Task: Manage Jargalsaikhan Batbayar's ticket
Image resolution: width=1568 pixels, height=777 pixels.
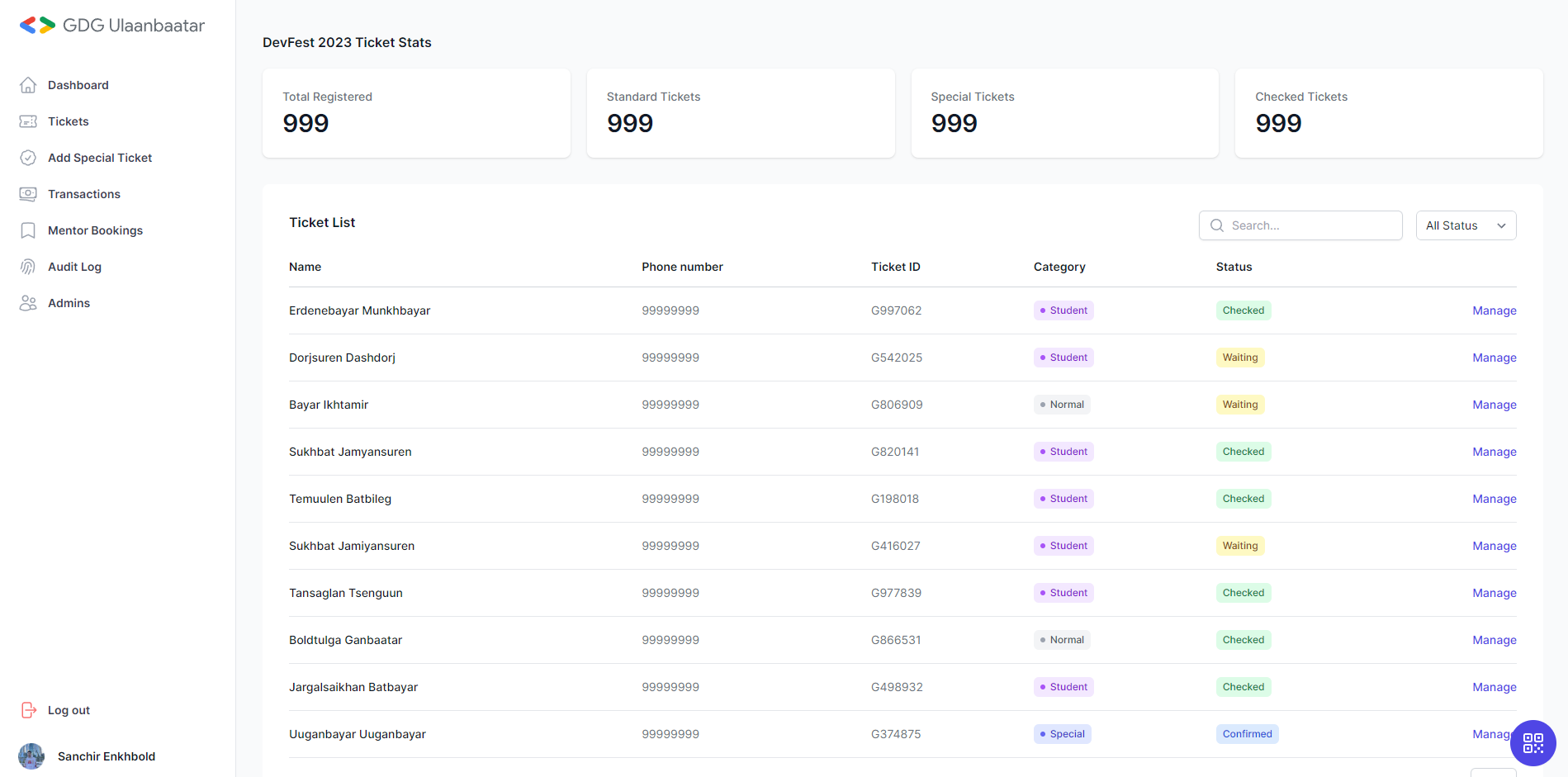Action: pos(1494,687)
